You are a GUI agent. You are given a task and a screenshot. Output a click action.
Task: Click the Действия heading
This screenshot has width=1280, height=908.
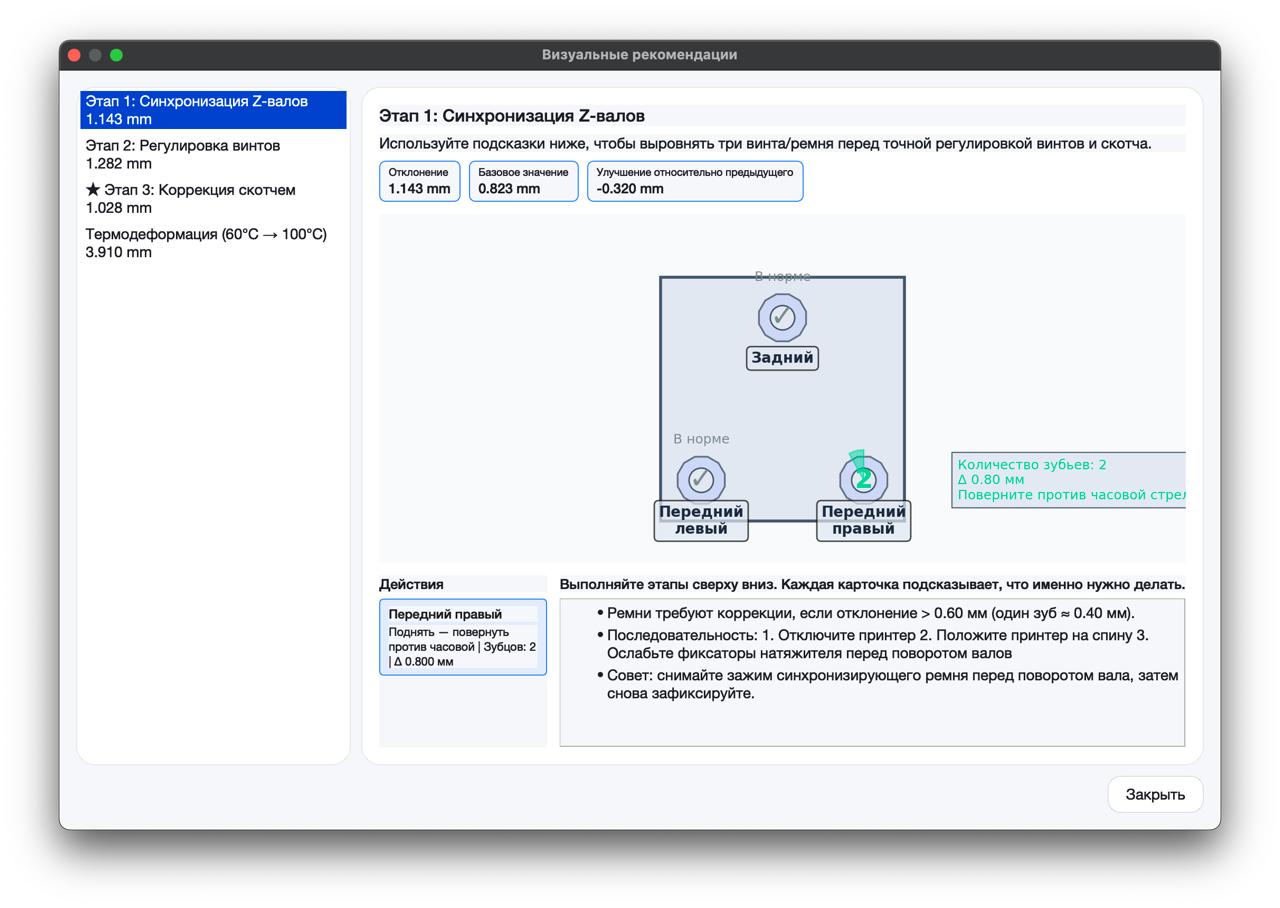tap(411, 584)
